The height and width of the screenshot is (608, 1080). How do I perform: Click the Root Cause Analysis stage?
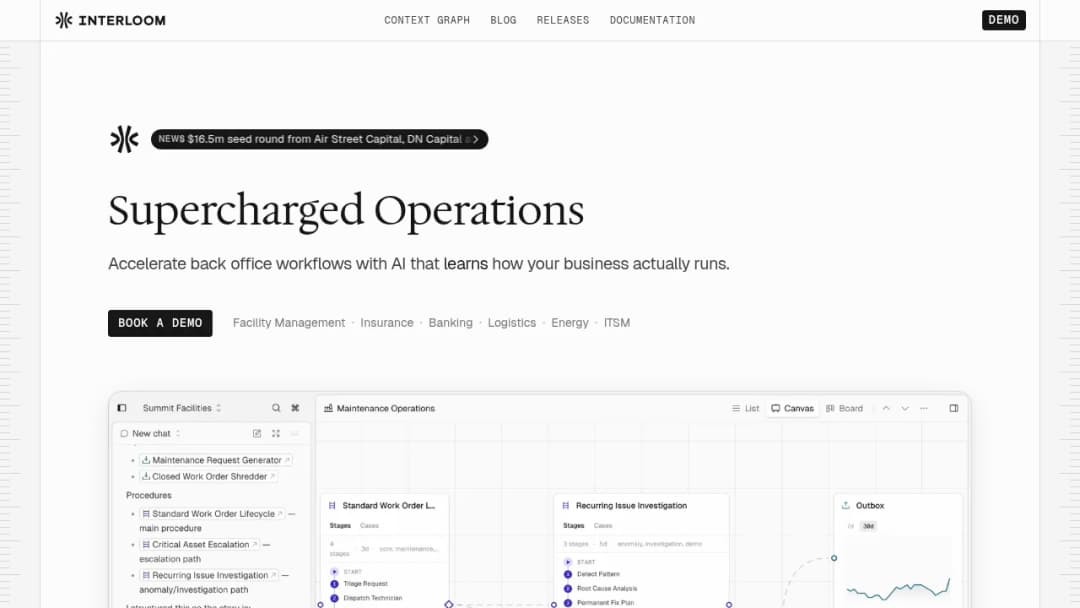(x=607, y=589)
